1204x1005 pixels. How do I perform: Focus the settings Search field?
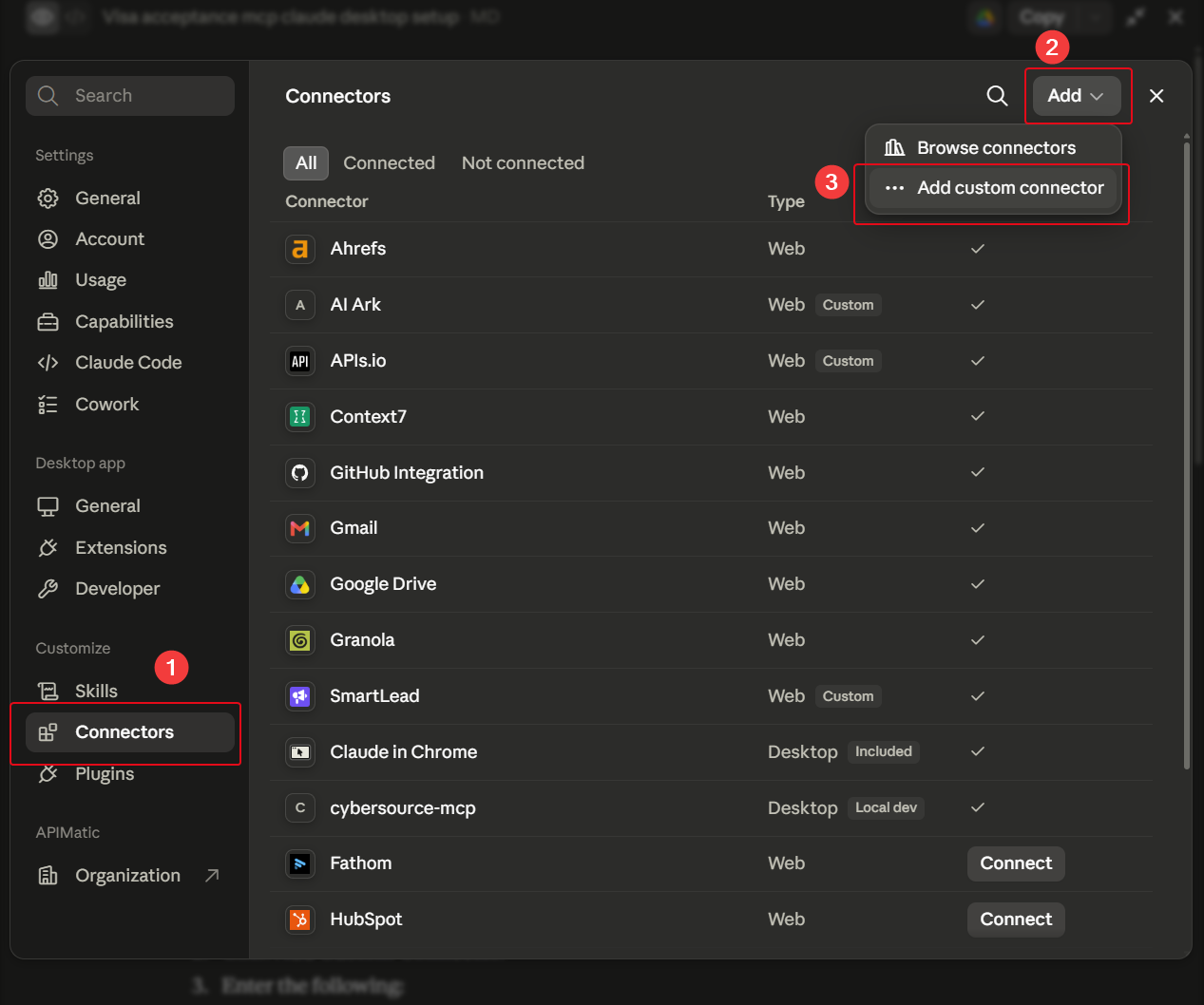coord(130,96)
